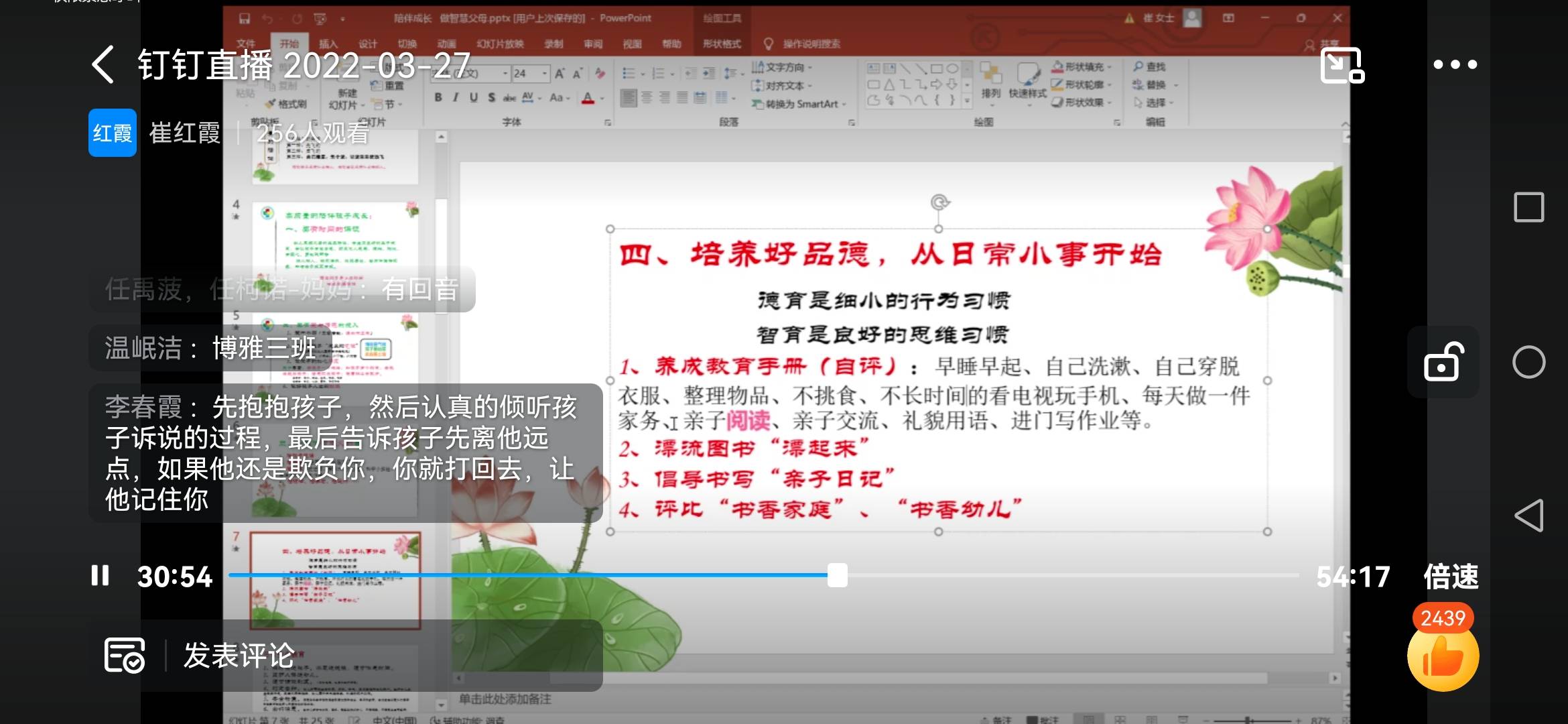1568x724 pixels.
Task: Switch to the 插入 ribbon tab
Action: [x=328, y=44]
